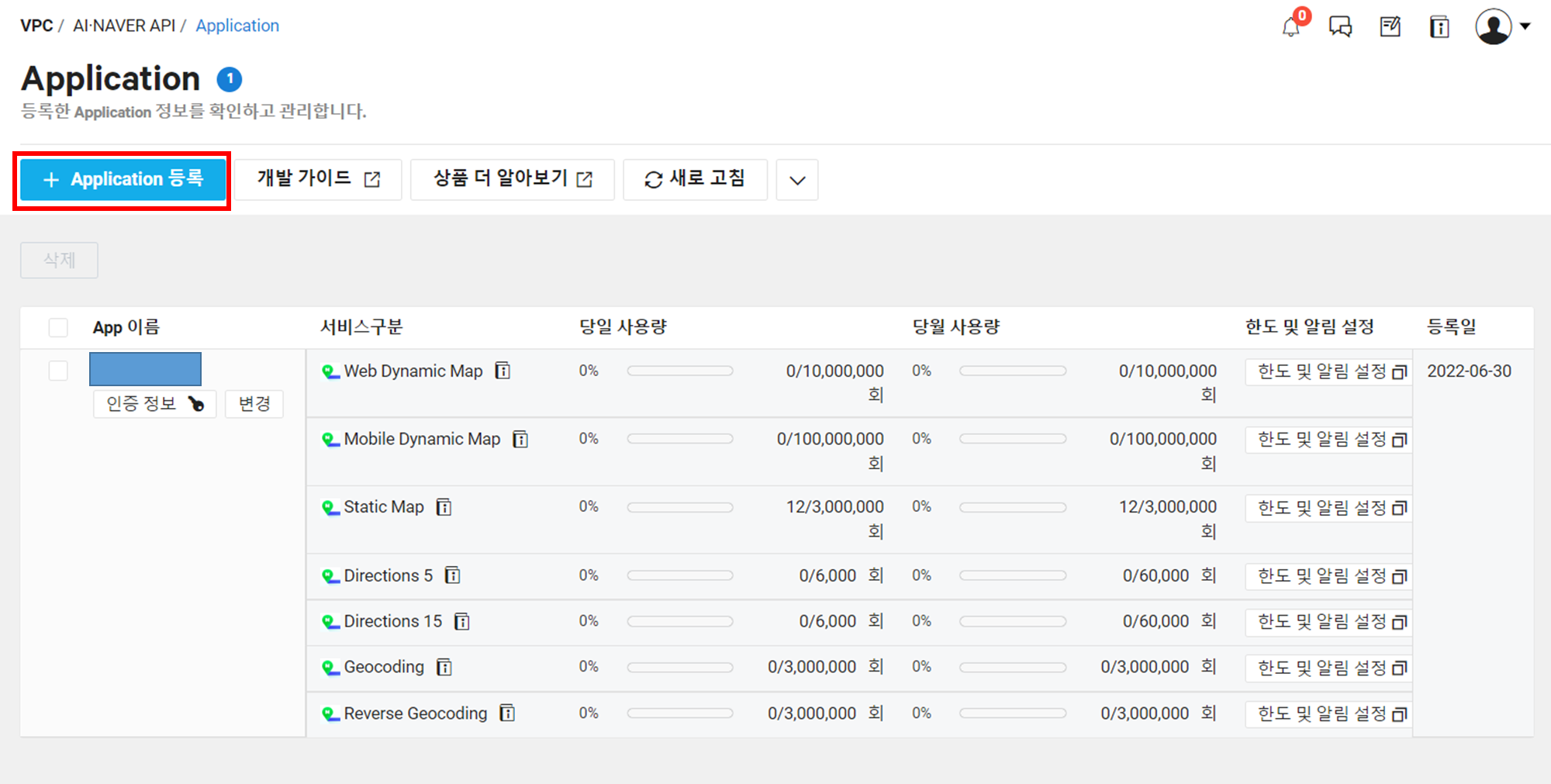Screen dimensions: 1551x784
Task: Click the 인증 정보 button
Action: 154,403
